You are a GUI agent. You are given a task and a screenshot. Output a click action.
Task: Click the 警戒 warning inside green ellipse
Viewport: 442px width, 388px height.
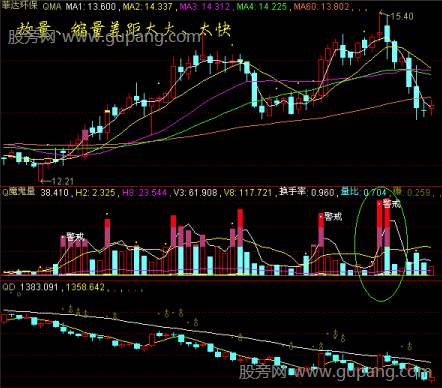[392, 203]
